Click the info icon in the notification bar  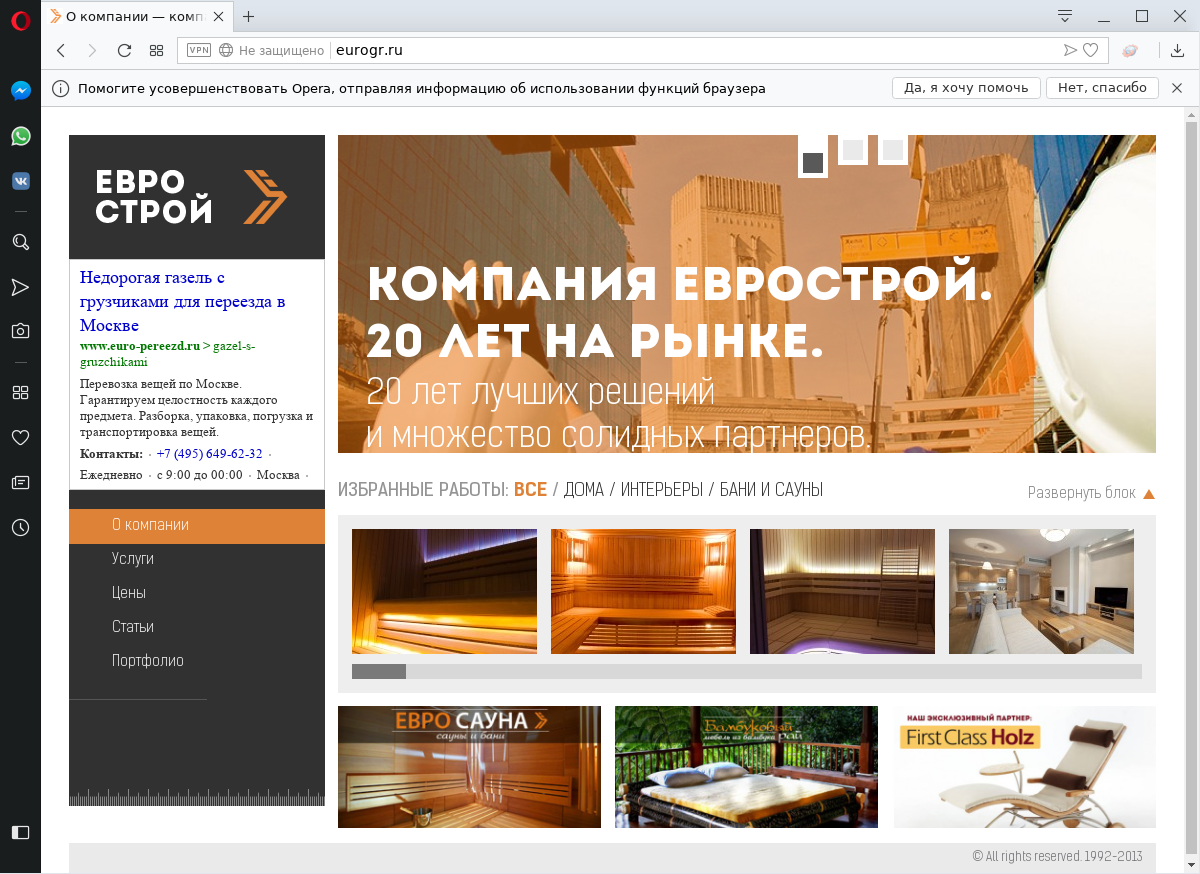pos(61,88)
